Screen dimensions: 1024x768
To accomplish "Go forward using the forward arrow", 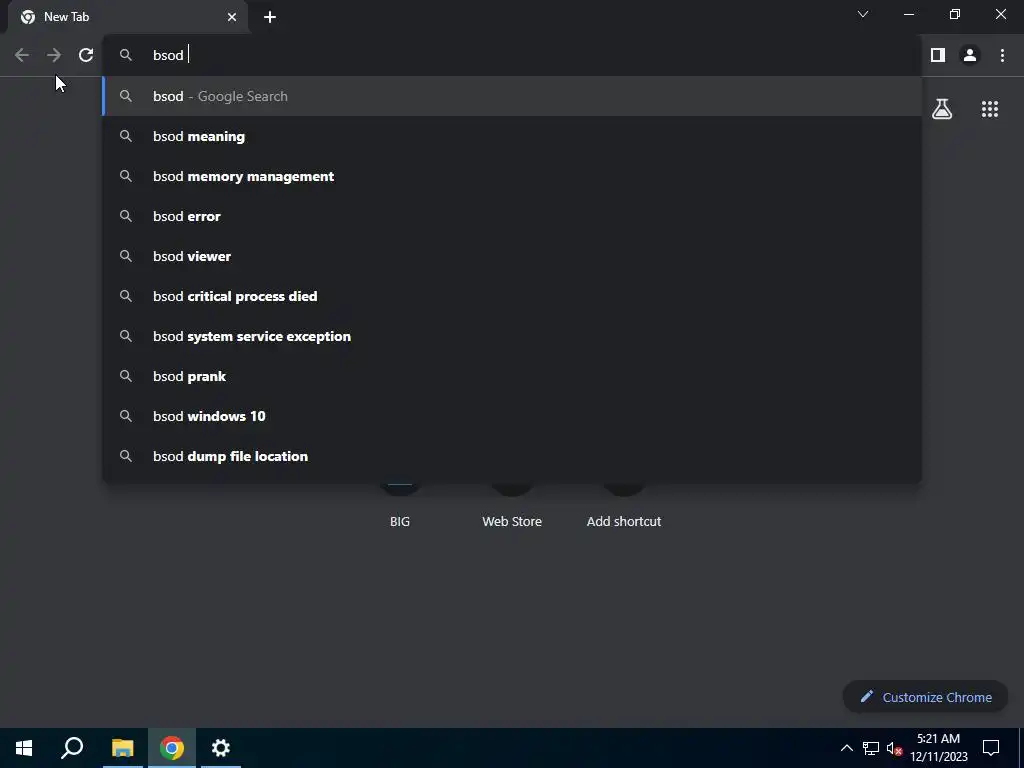I will [54, 56].
